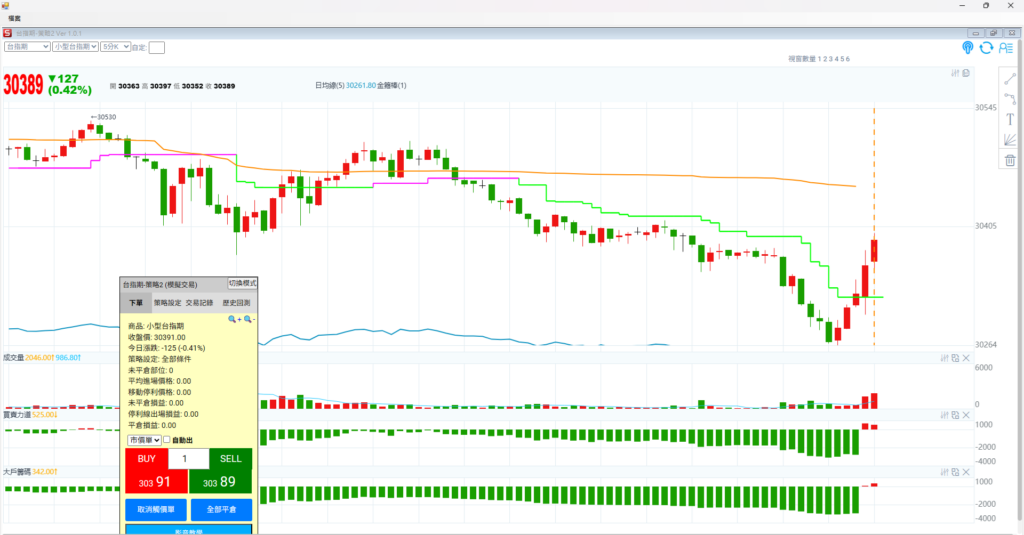Select the polyline drawing tool
This screenshot has height=535, width=1024.
pos(1010,98)
